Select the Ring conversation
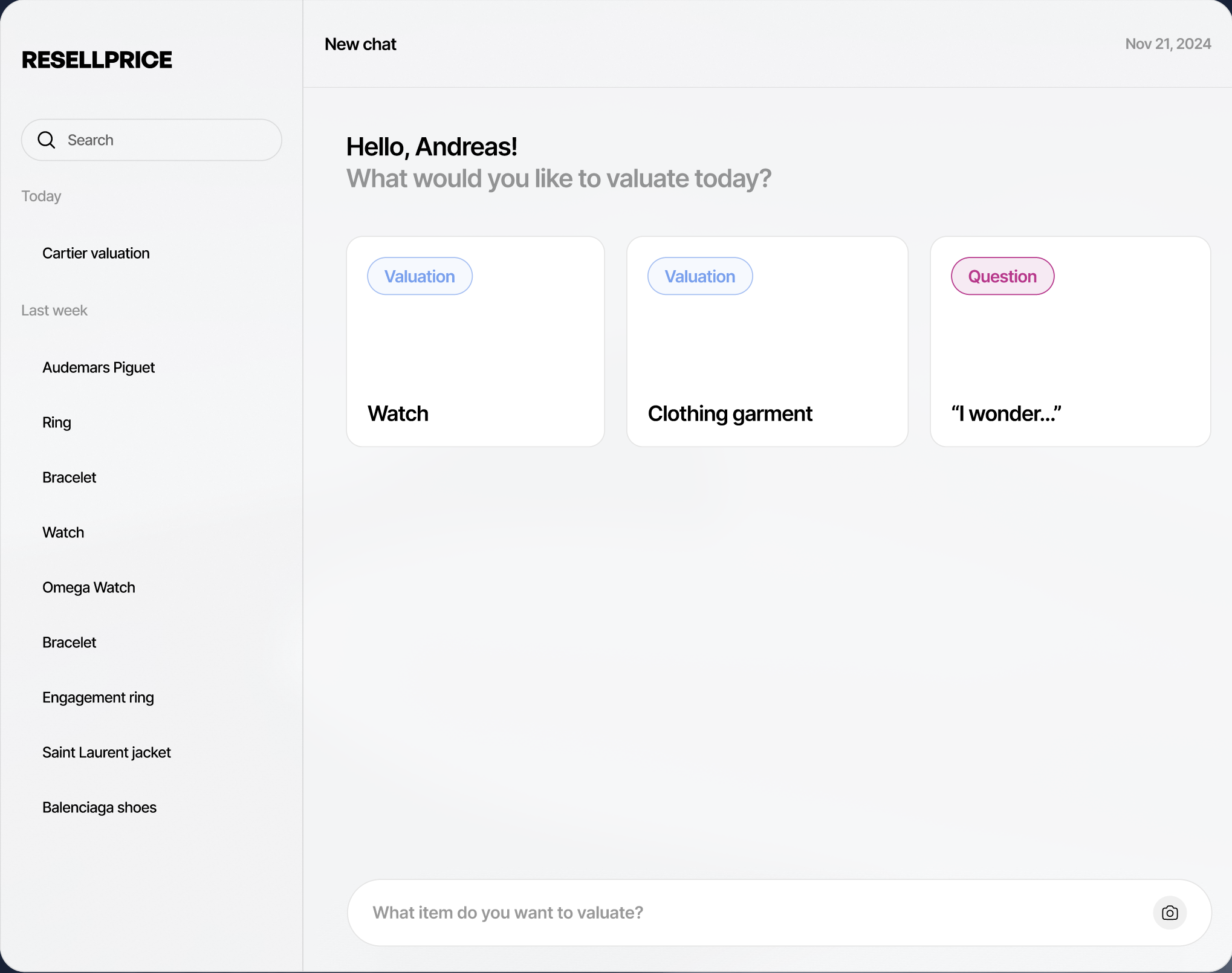 point(57,422)
